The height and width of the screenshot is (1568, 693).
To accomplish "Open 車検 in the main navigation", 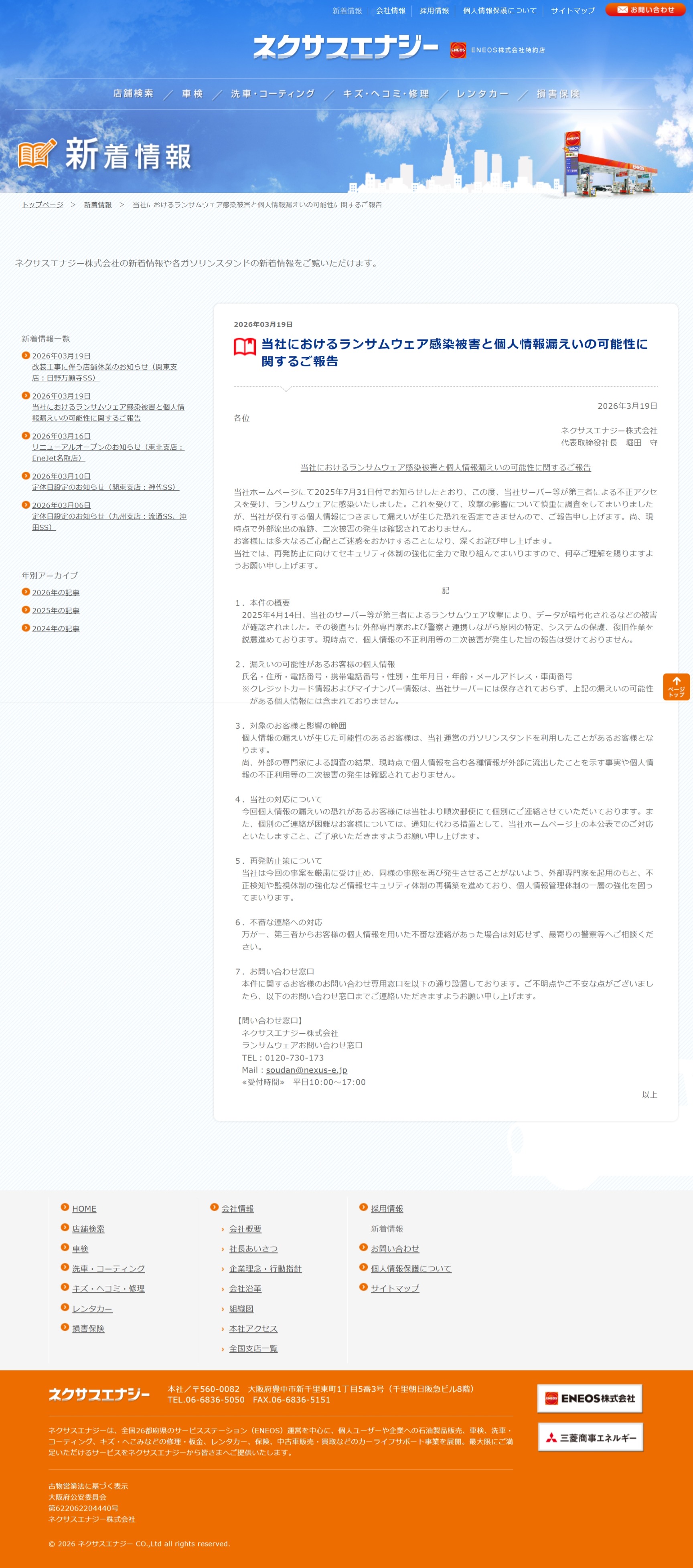I will (x=192, y=94).
